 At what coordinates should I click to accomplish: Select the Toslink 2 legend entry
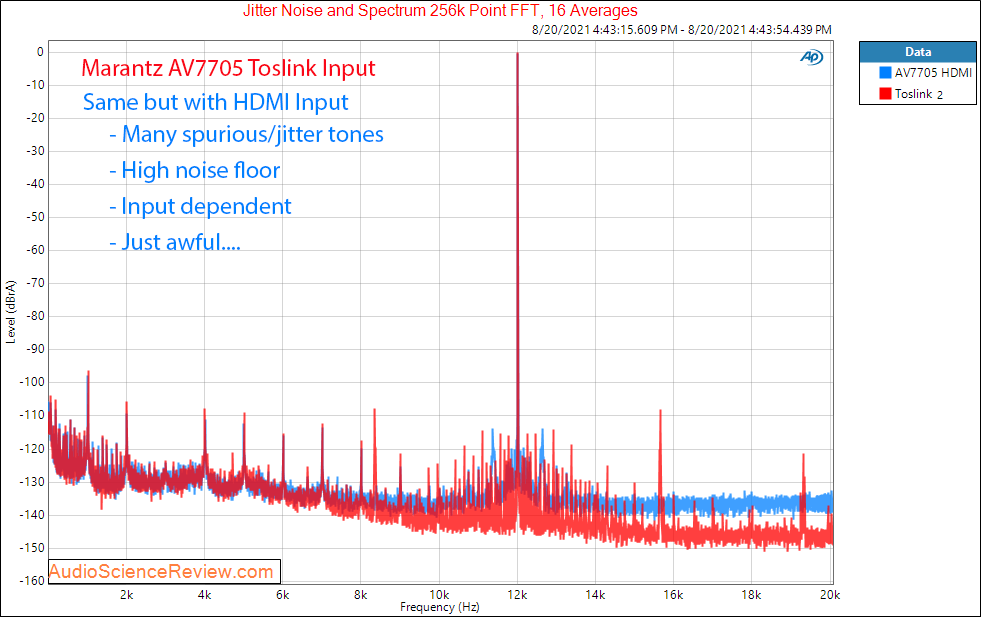(912, 94)
